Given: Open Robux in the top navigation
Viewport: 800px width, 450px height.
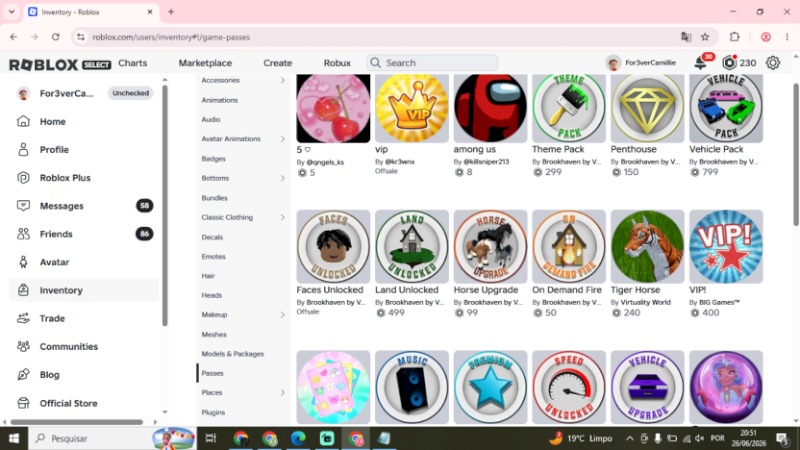Looking at the screenshot, I should point(337,63).
